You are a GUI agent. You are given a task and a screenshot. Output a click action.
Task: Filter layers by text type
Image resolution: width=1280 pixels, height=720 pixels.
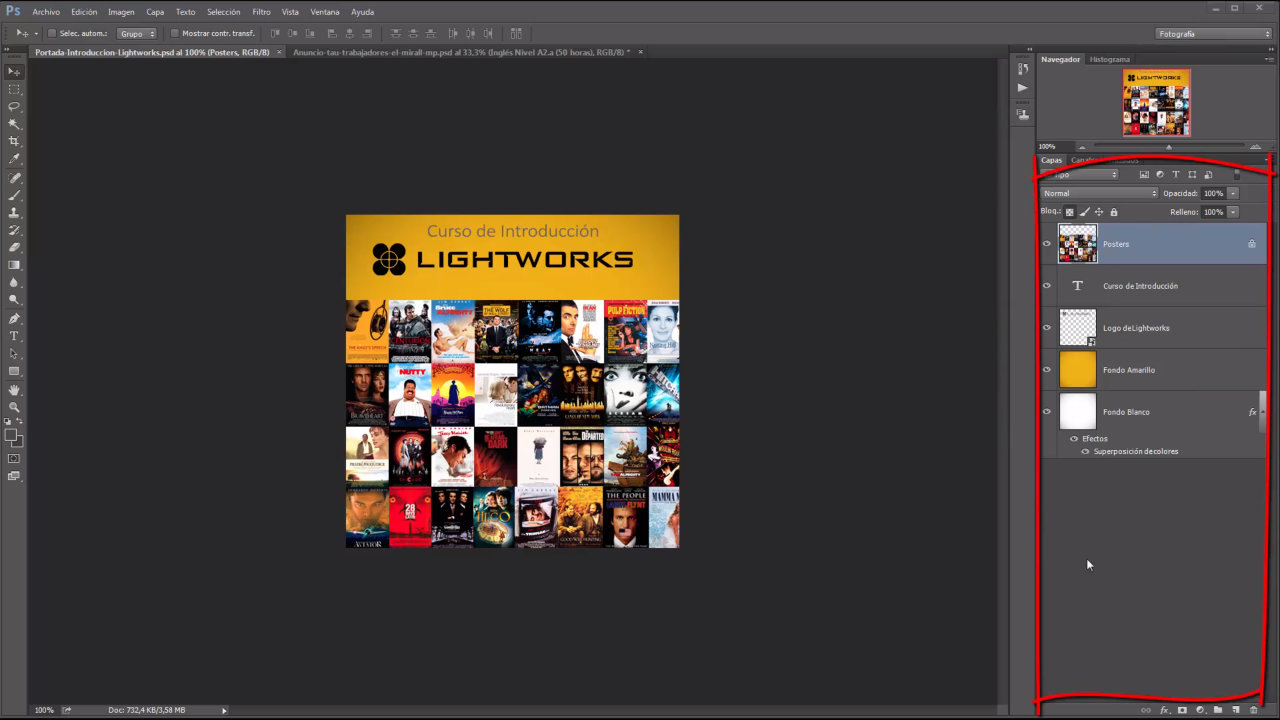pyautogui.click(x=1176, y=175)
